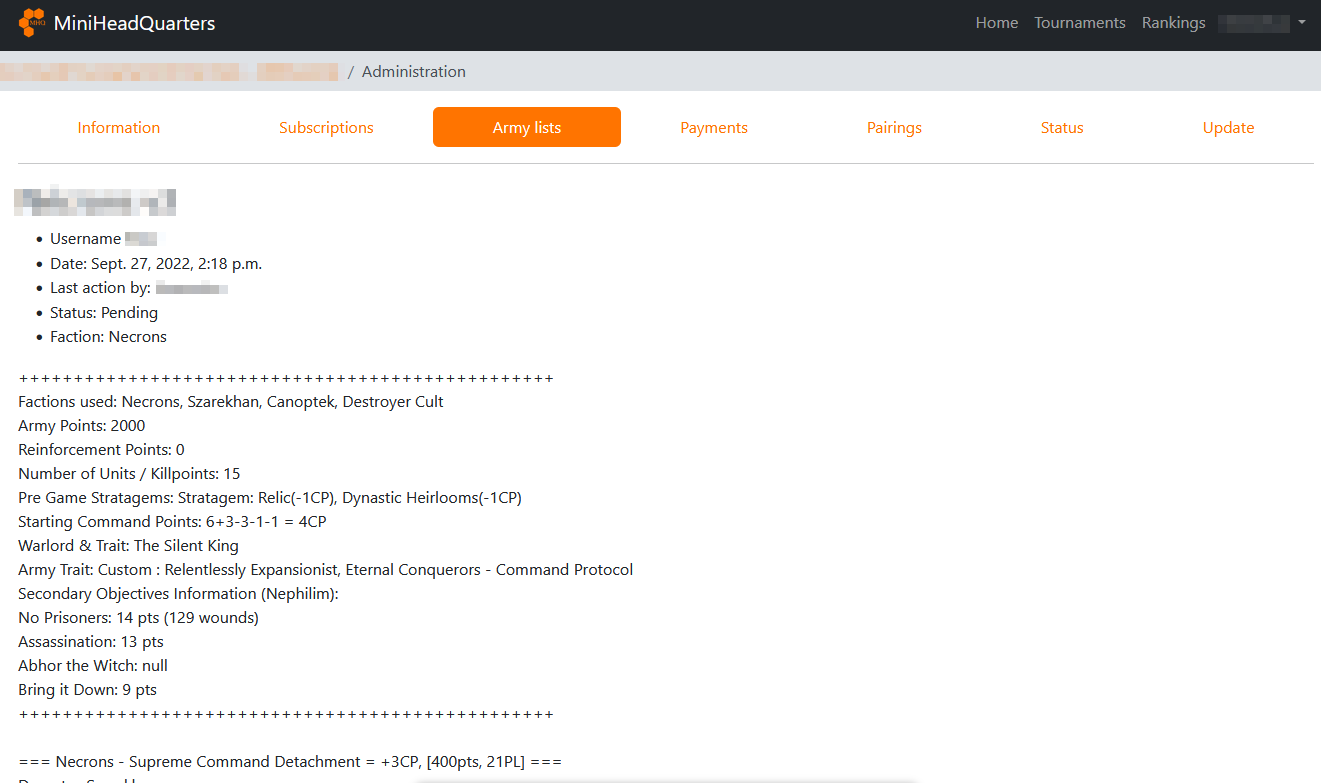Click the MiniHeadQuarters brand name
1321x783 pixels.
[x=134, y=23]
